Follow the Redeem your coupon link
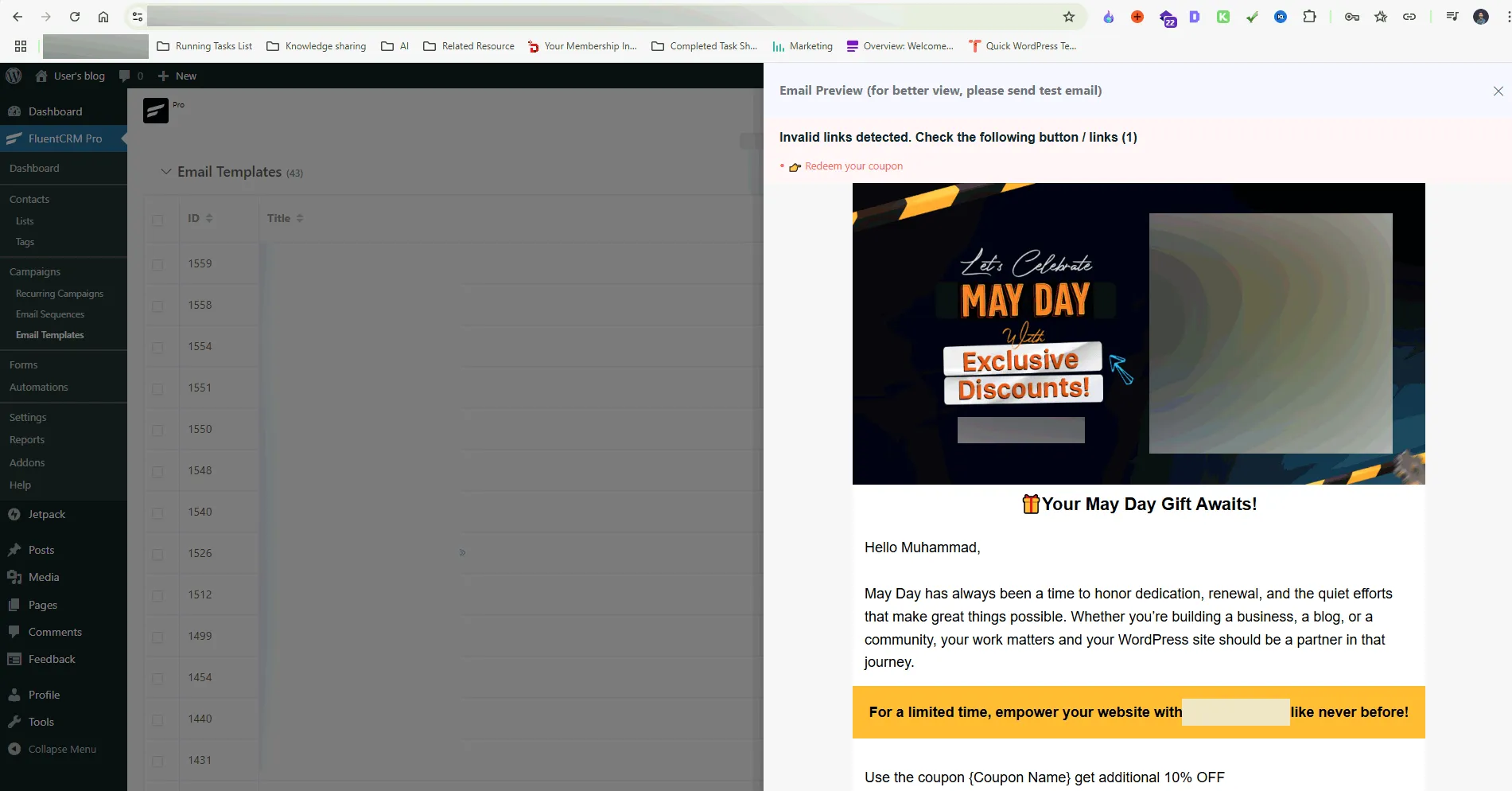 point(853,166)
